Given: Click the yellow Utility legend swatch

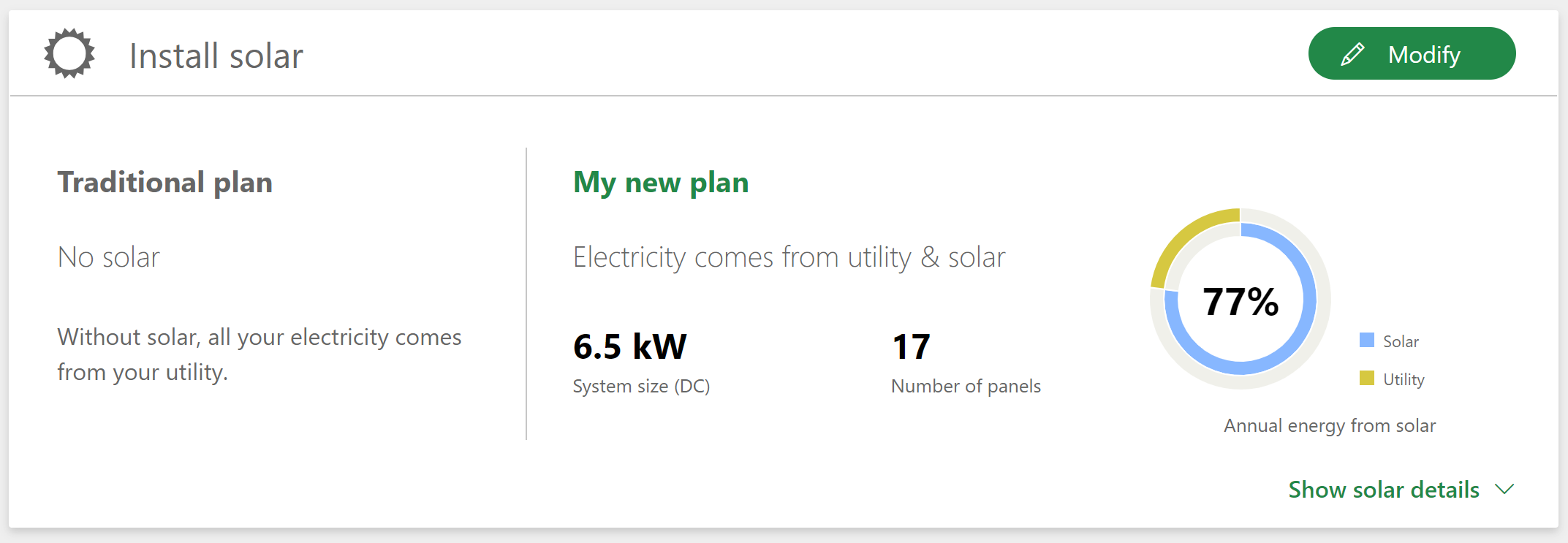Looking at the screenshot, I should tap(1366, 379).
